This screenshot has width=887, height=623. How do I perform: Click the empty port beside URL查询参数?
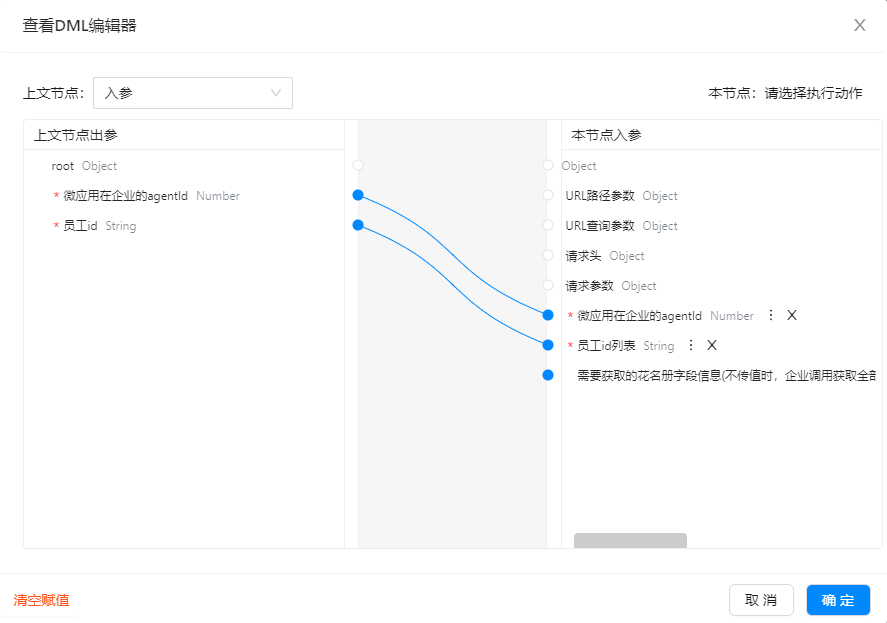point(547,225)
